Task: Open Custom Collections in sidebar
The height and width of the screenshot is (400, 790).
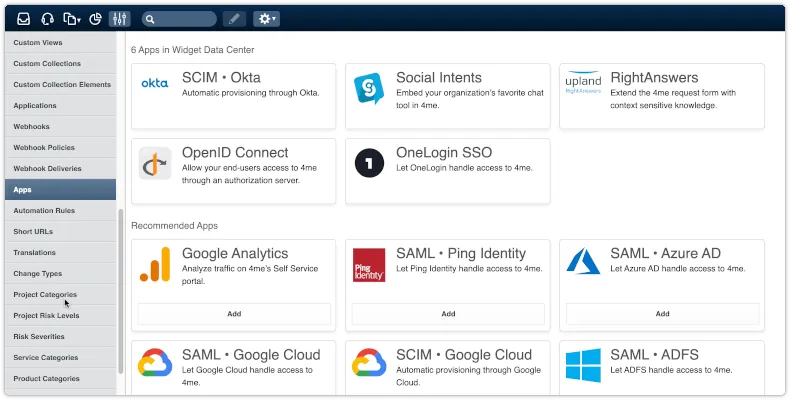Action: [60, 63]
